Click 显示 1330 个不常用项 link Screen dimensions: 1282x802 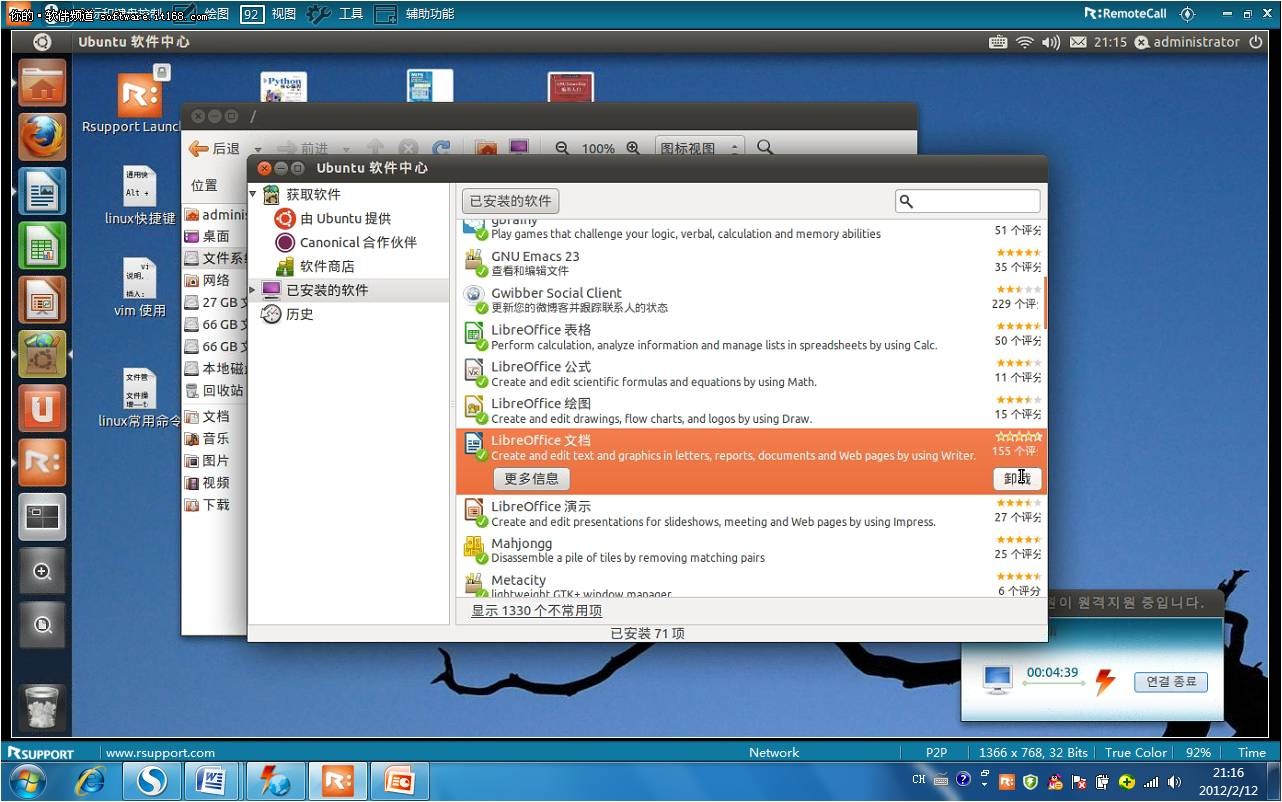(537, 610)
